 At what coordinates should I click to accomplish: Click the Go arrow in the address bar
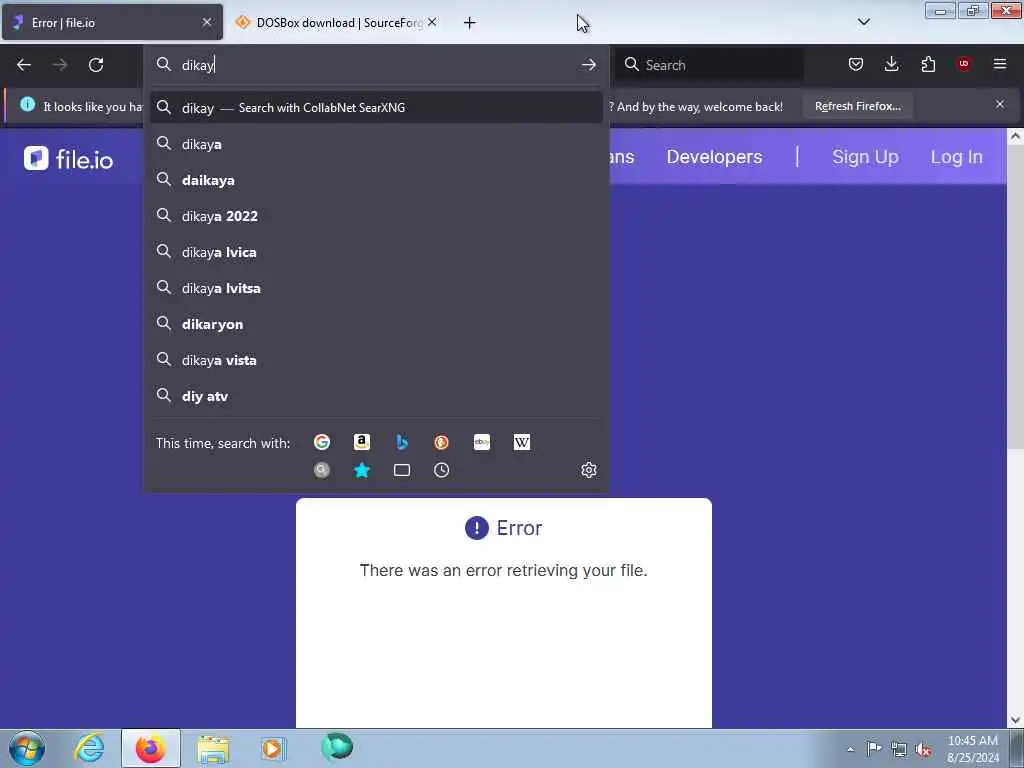coord(588,65)
